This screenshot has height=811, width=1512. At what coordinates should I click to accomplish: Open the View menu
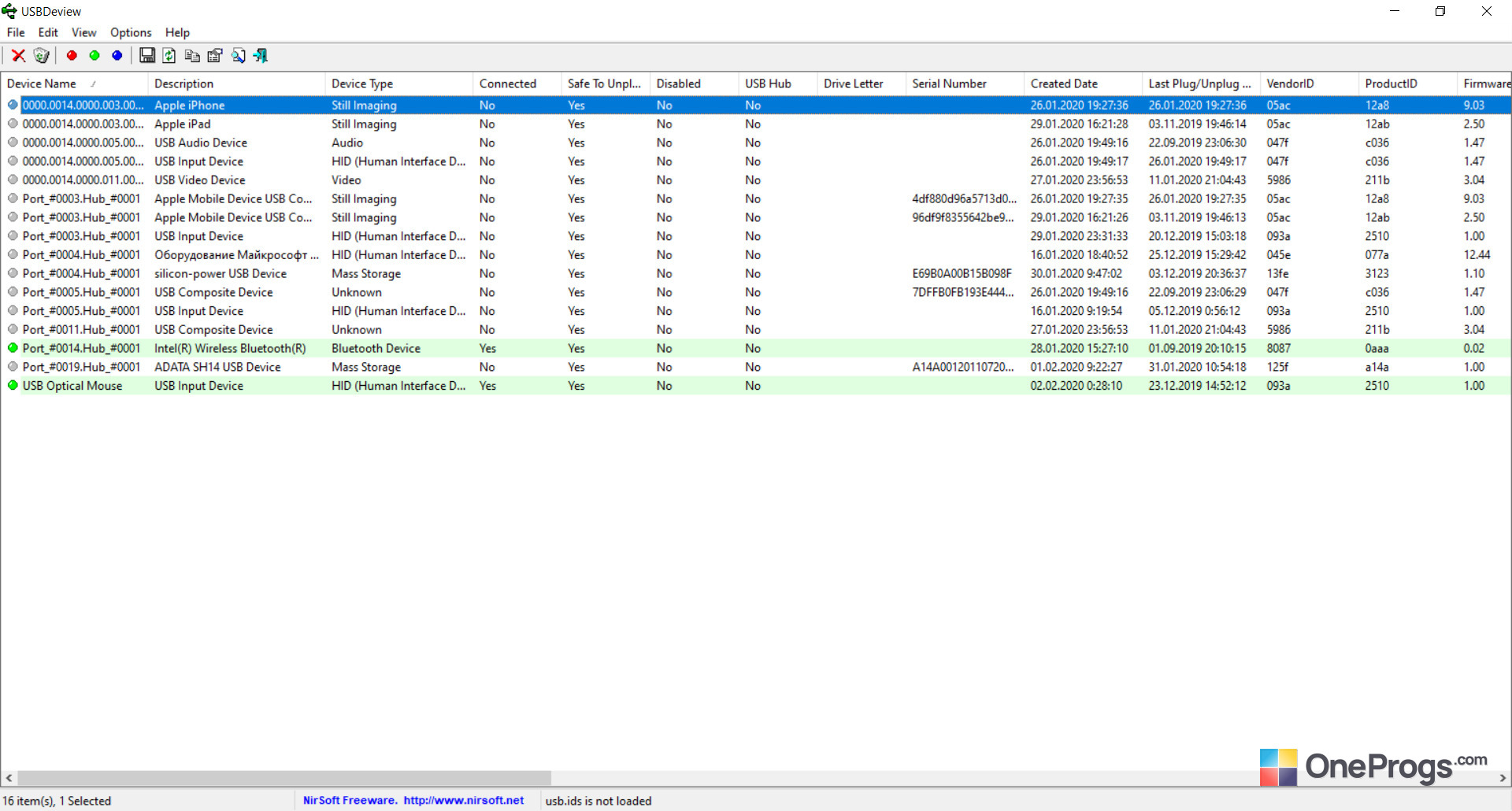pos(83,32)
